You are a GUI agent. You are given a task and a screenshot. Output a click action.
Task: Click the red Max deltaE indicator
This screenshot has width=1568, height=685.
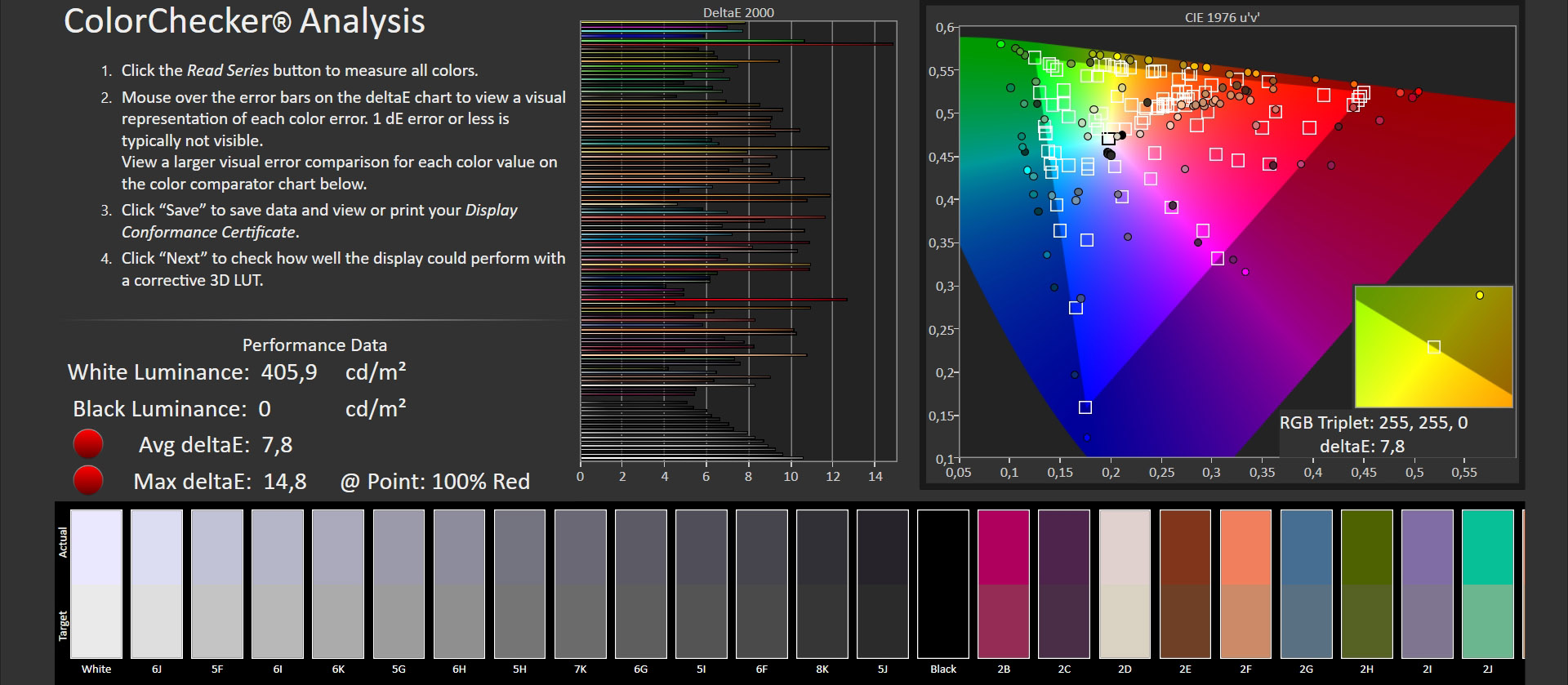pos(88,480)
